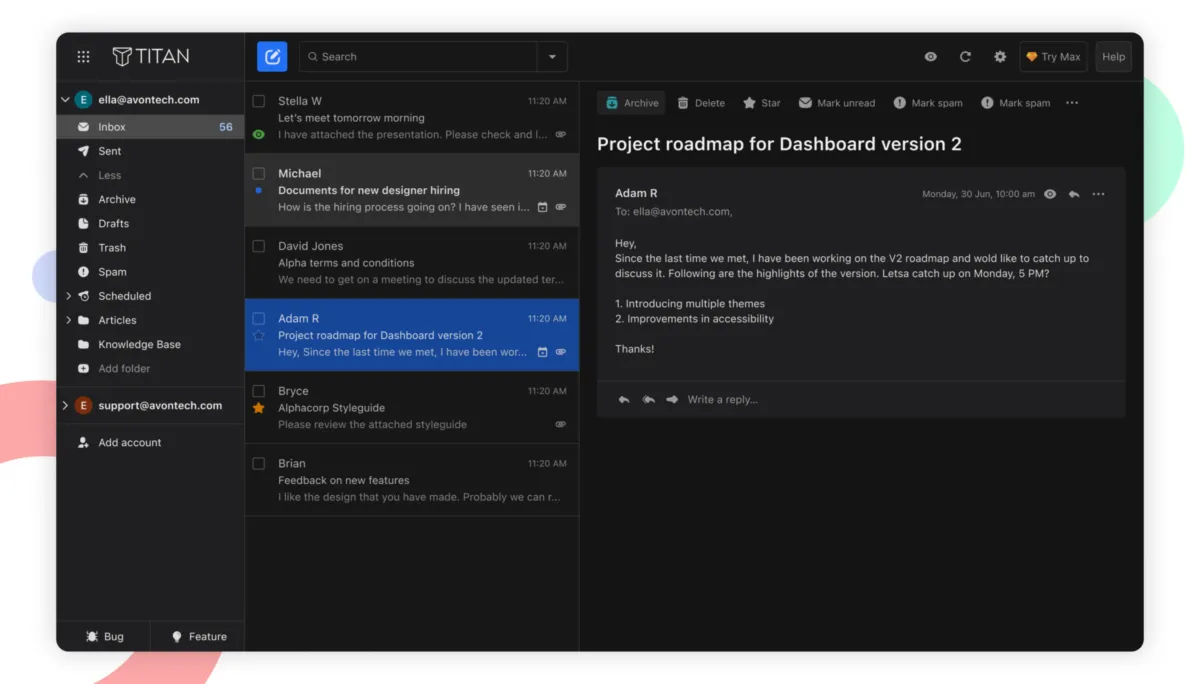This screenshot has width=1200, height=684.
Task: Open the Drafts folder
Action: (113, 224)
